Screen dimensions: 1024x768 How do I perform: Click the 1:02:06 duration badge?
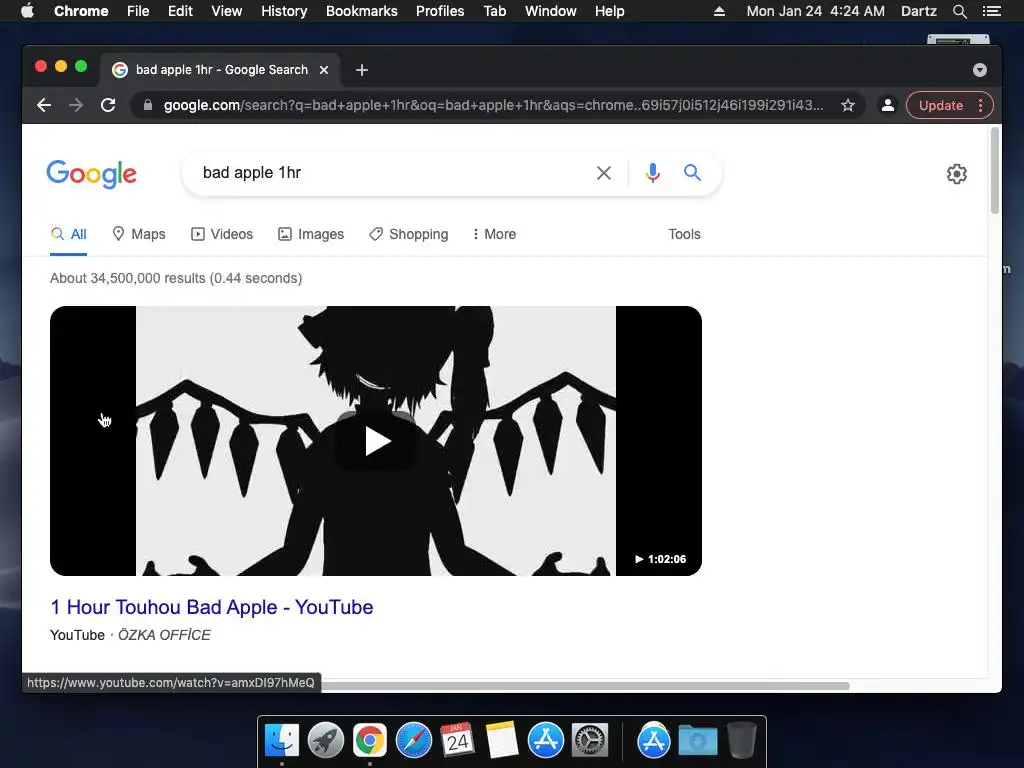[x=660, y=559]
